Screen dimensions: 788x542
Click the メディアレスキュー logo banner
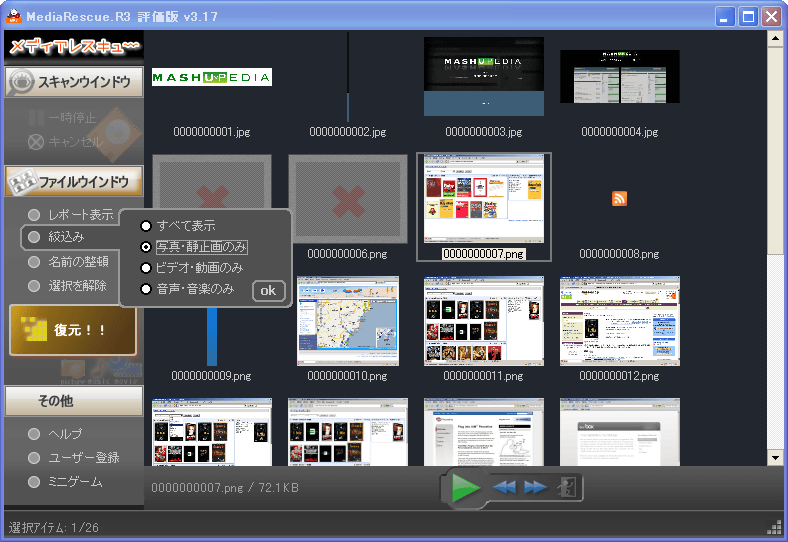coord(74,47)
